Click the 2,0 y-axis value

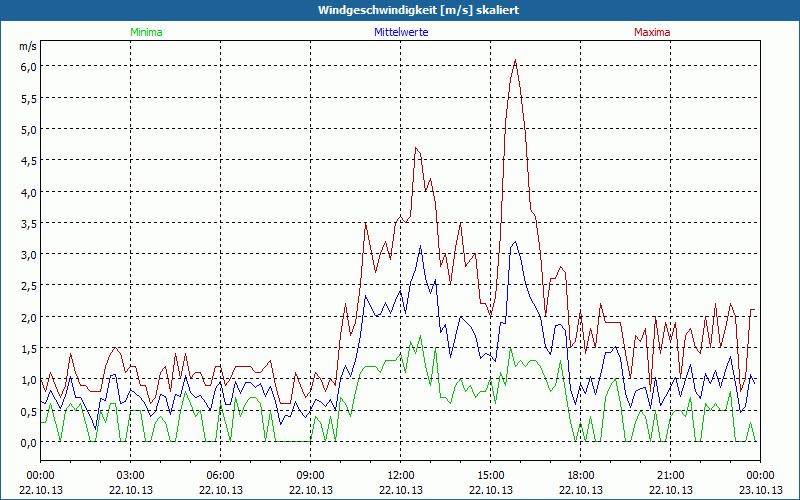coord(29,317)
